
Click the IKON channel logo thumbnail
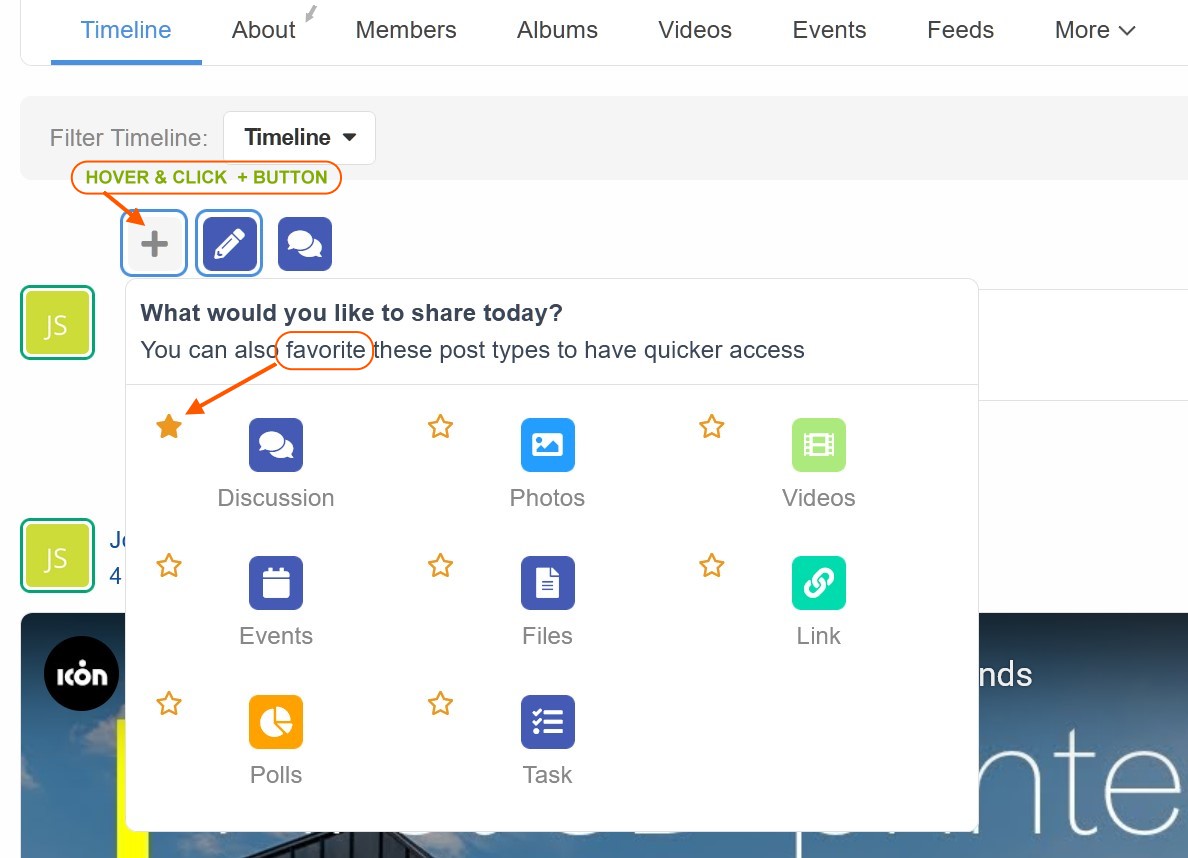tap(82, 673)
